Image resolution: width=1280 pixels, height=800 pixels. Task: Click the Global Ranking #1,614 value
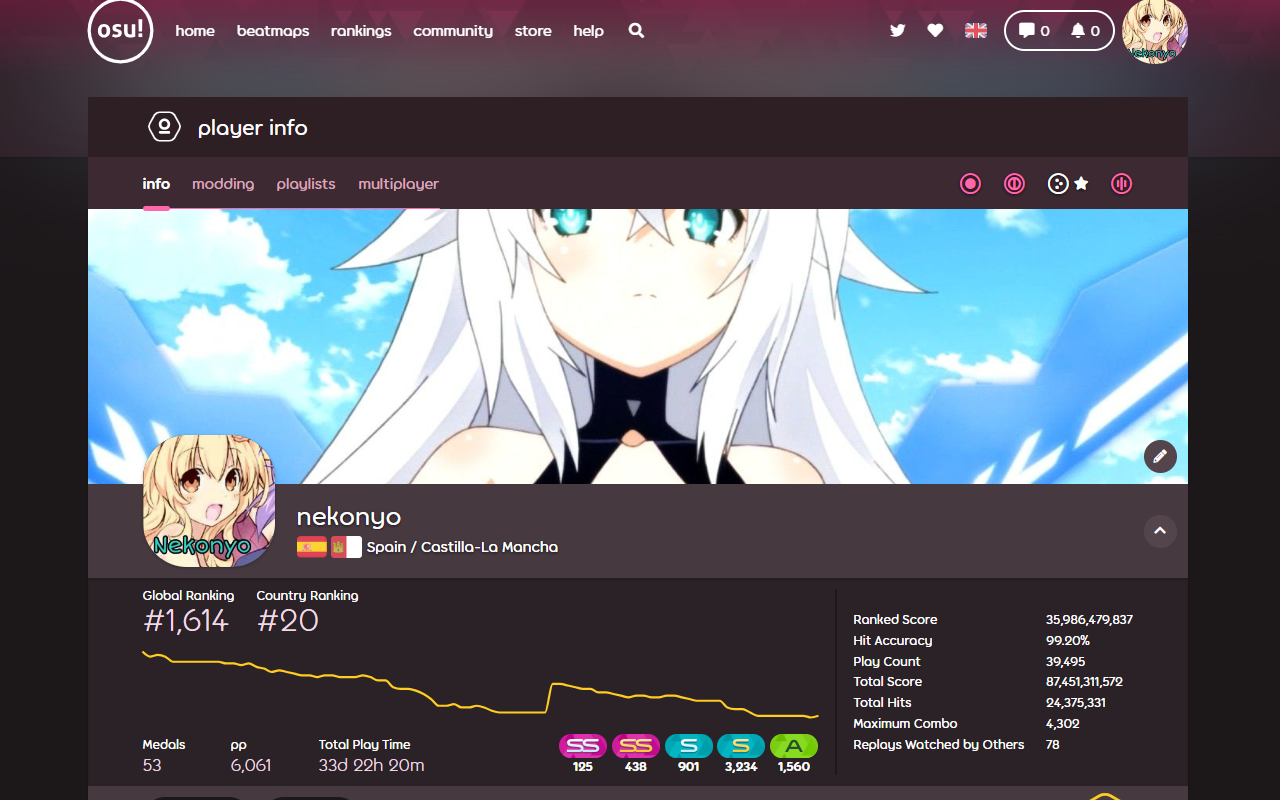pyautogui.click(x=186, y=621)
